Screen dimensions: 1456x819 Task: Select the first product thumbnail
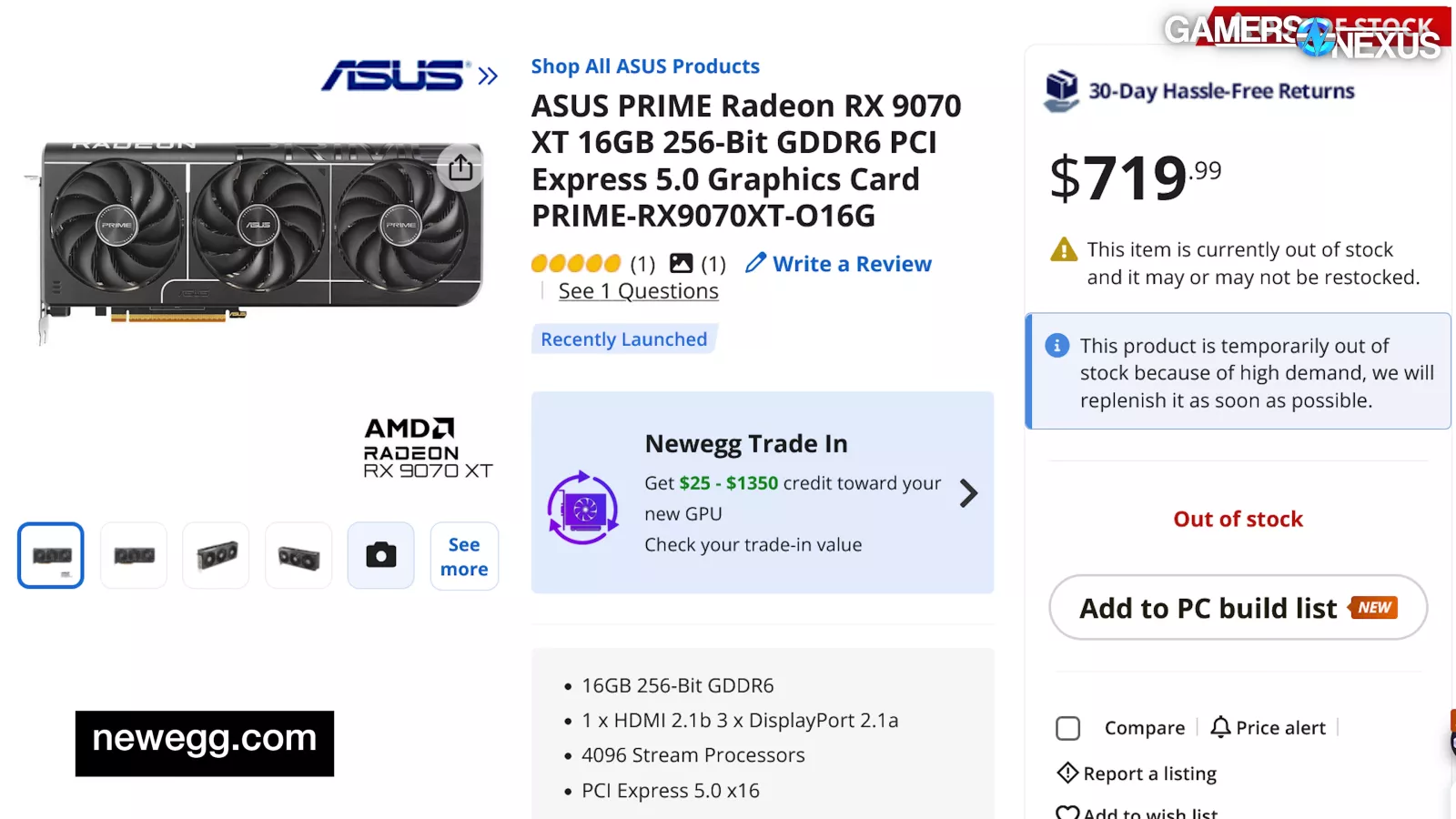(x=51, y=555)
